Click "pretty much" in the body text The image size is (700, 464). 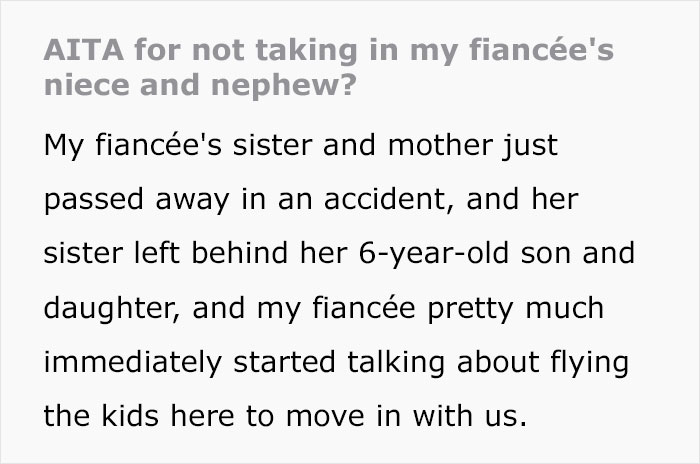pos(516,309)
